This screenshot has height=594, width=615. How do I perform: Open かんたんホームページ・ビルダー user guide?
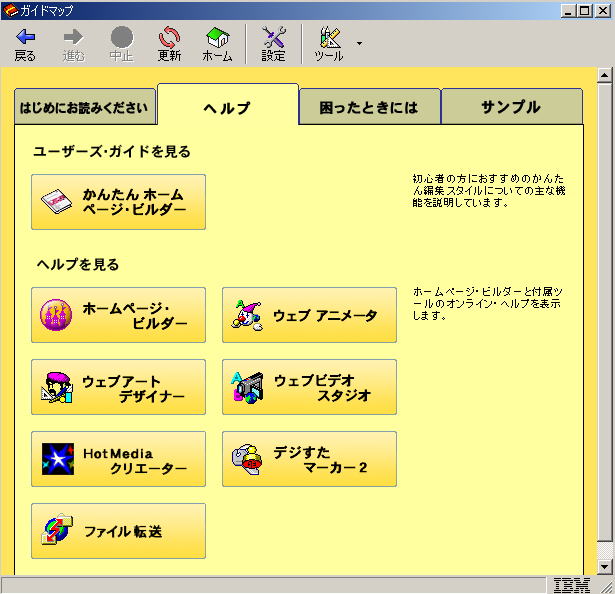point(118,202)
